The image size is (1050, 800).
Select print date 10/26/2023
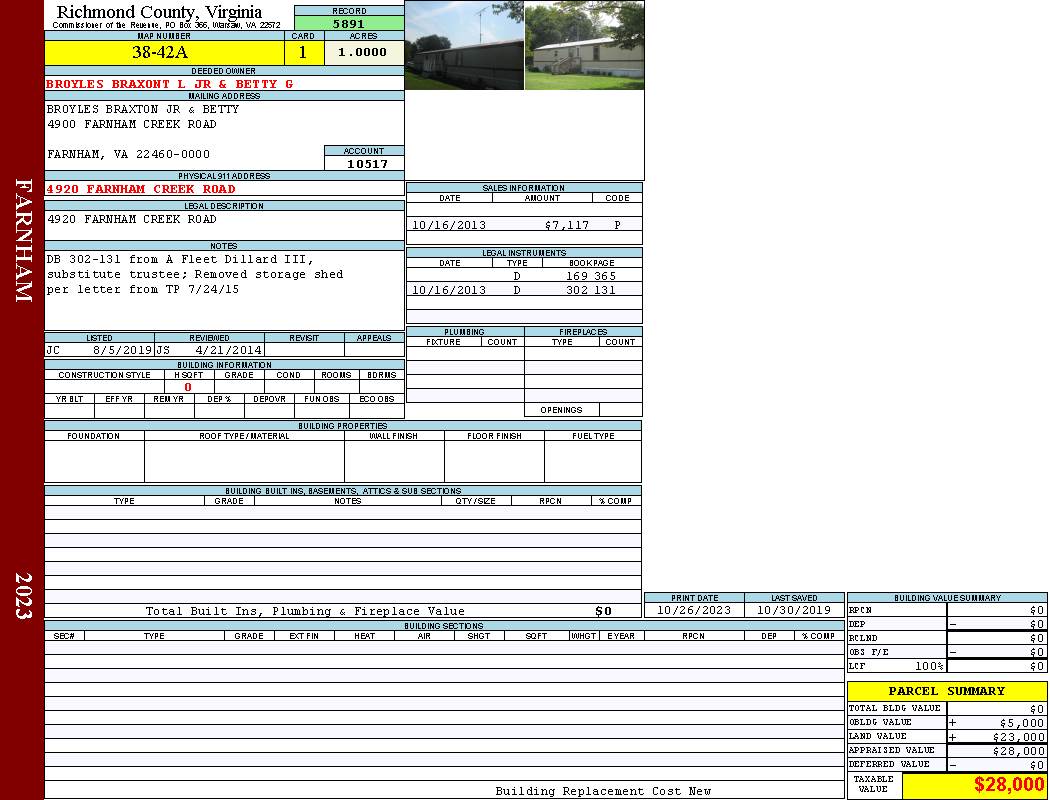694,610
